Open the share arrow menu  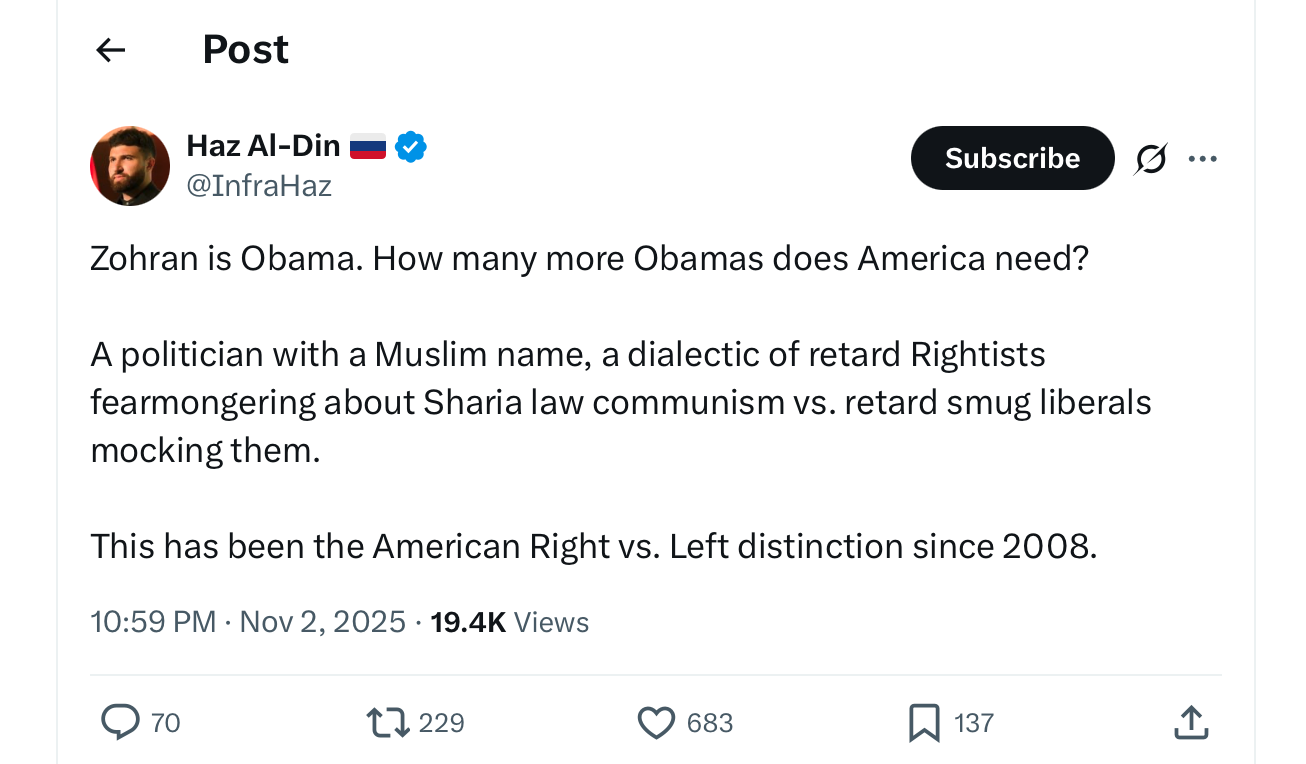pos(1190,722)
